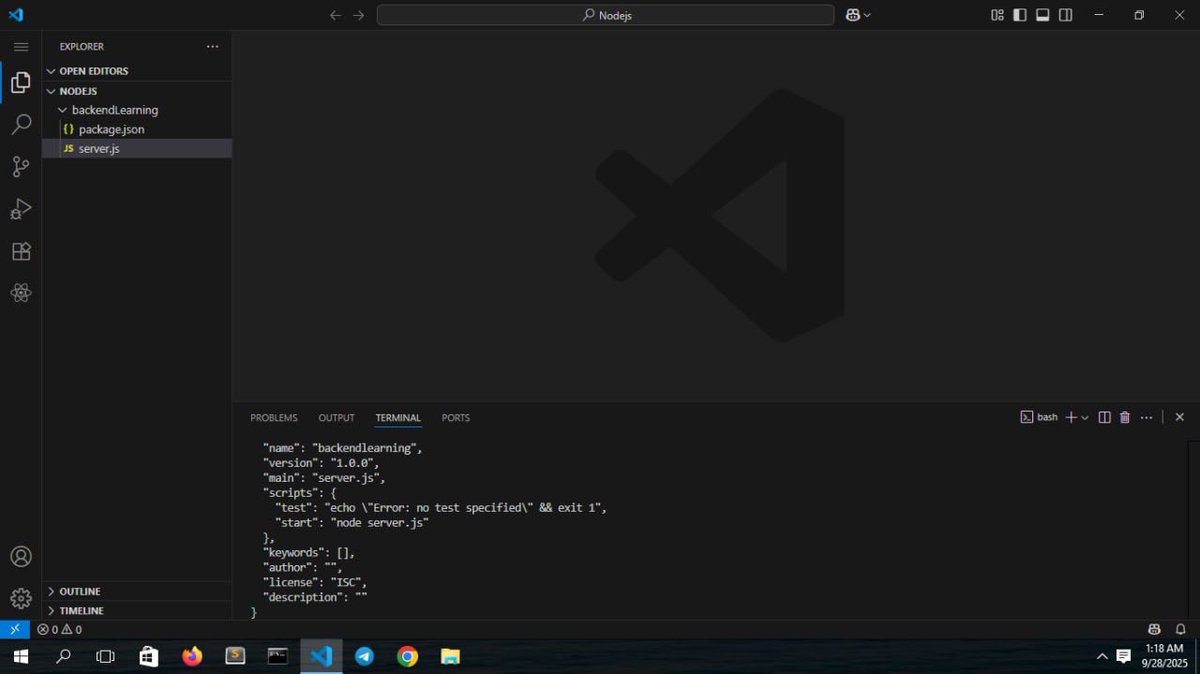Viewport: 1200px width, 674px height.
Task: Open Sublime Text from taskbar
Action: click(235, 657)
